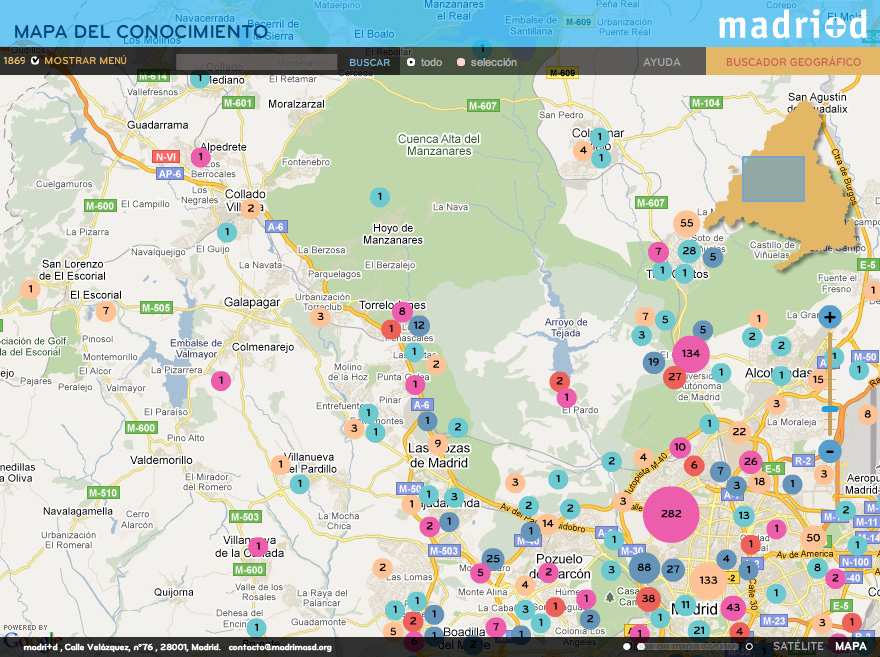Click the first white dot in bottom bar
This screenshot has width=880, height=657.
point(626,647)
